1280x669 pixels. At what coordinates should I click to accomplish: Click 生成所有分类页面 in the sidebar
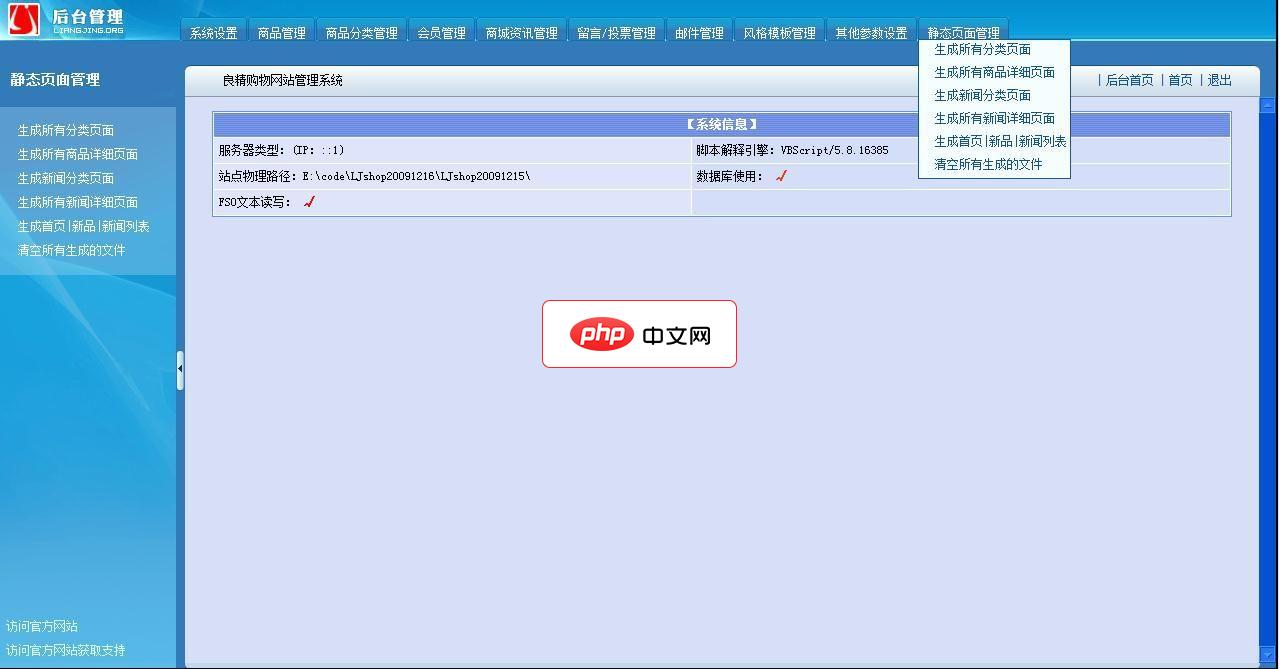(66, 129)
